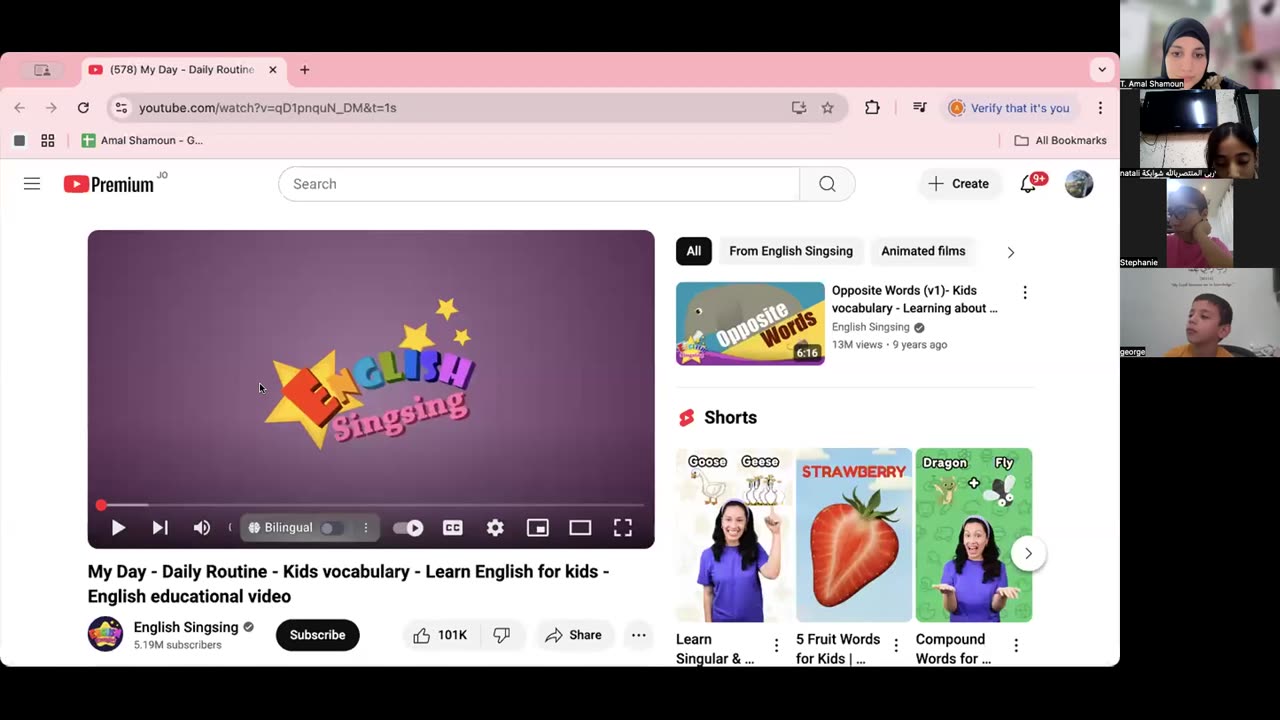Skip to the next video

click(160, 528)
